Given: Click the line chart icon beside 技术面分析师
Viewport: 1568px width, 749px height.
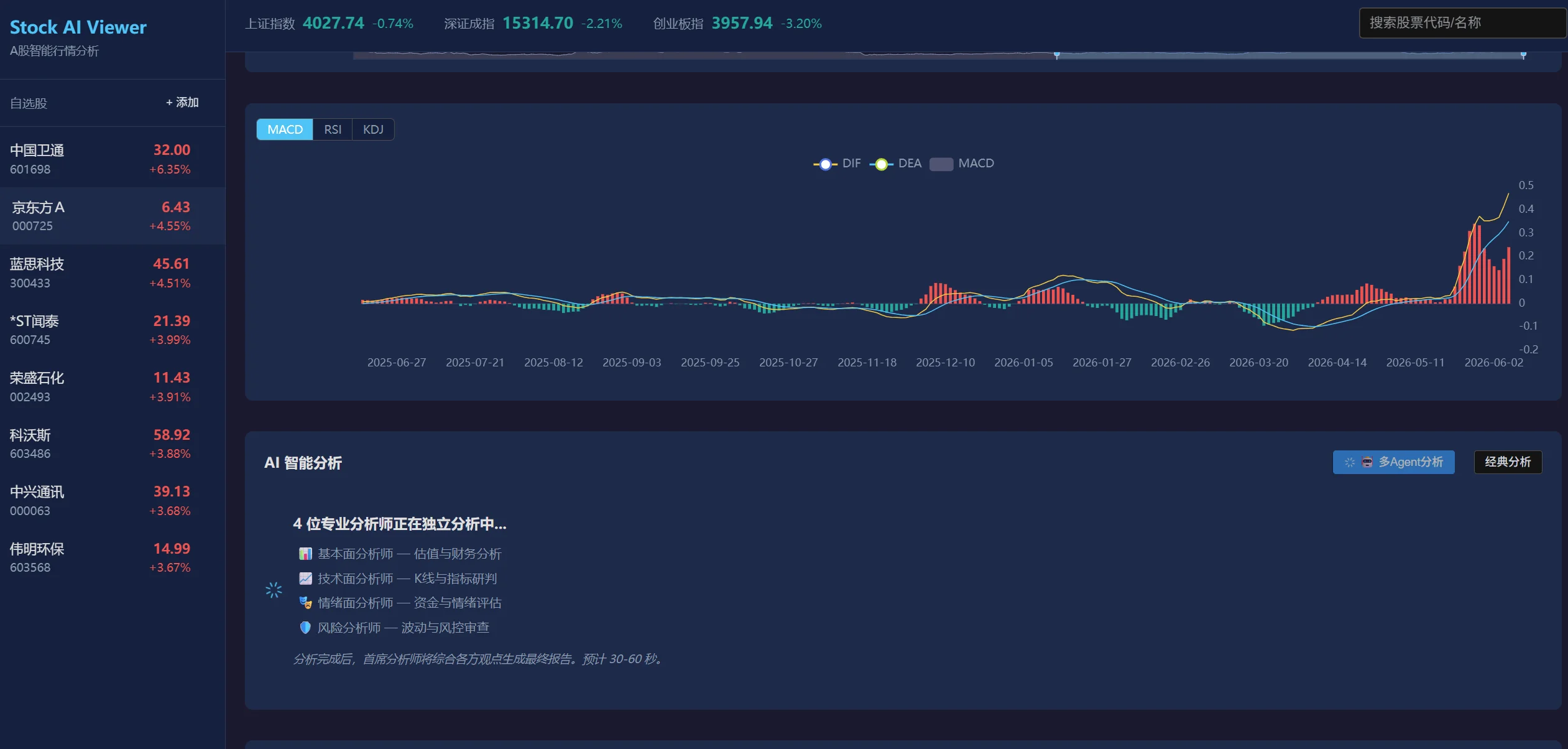Looking at the screenshot, I should [x=305, y=579].
